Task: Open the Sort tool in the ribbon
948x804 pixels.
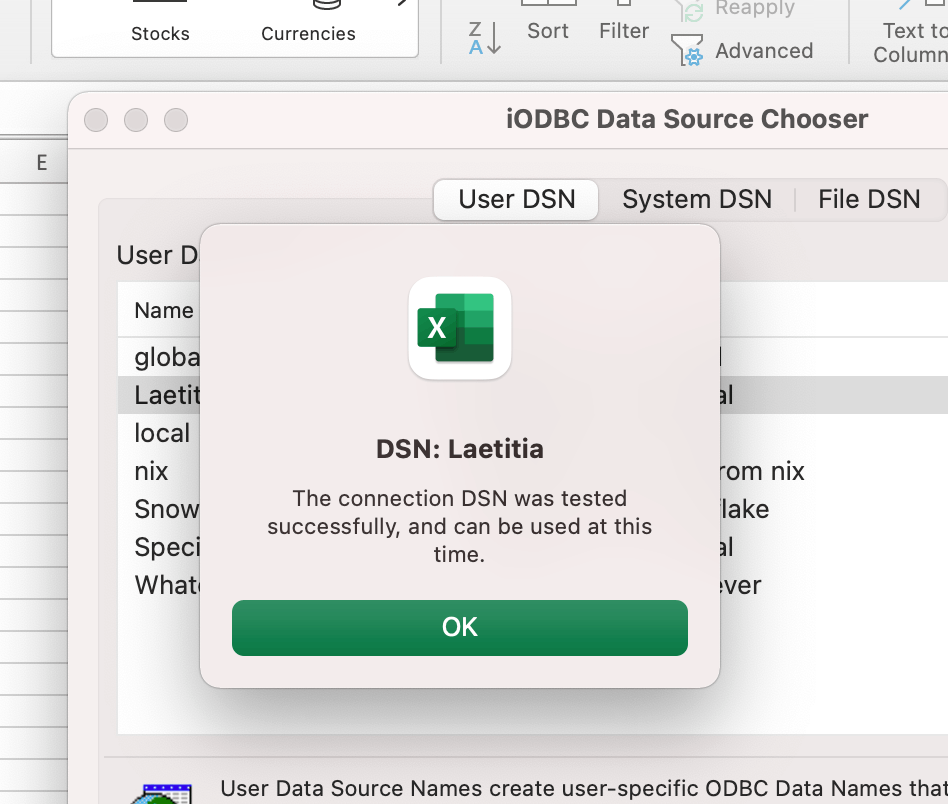Action: point(548,22)
